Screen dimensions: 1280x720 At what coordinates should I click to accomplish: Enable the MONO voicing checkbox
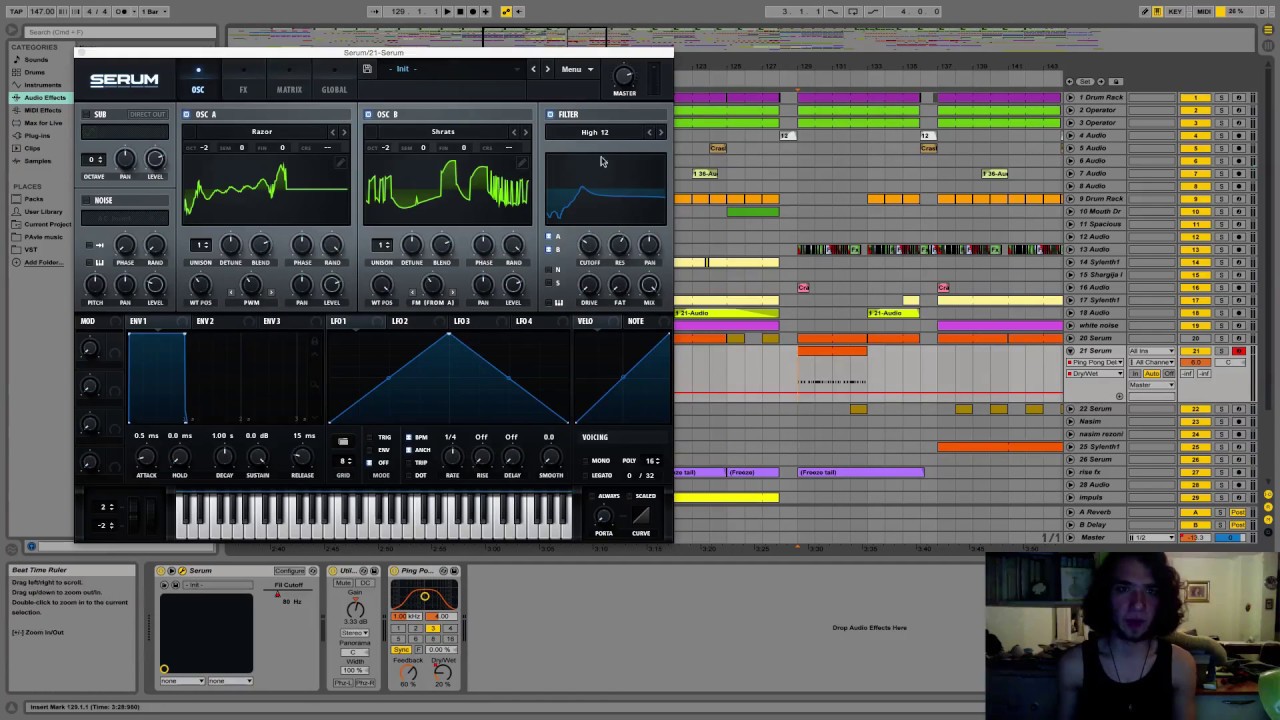tap(585, 461)
